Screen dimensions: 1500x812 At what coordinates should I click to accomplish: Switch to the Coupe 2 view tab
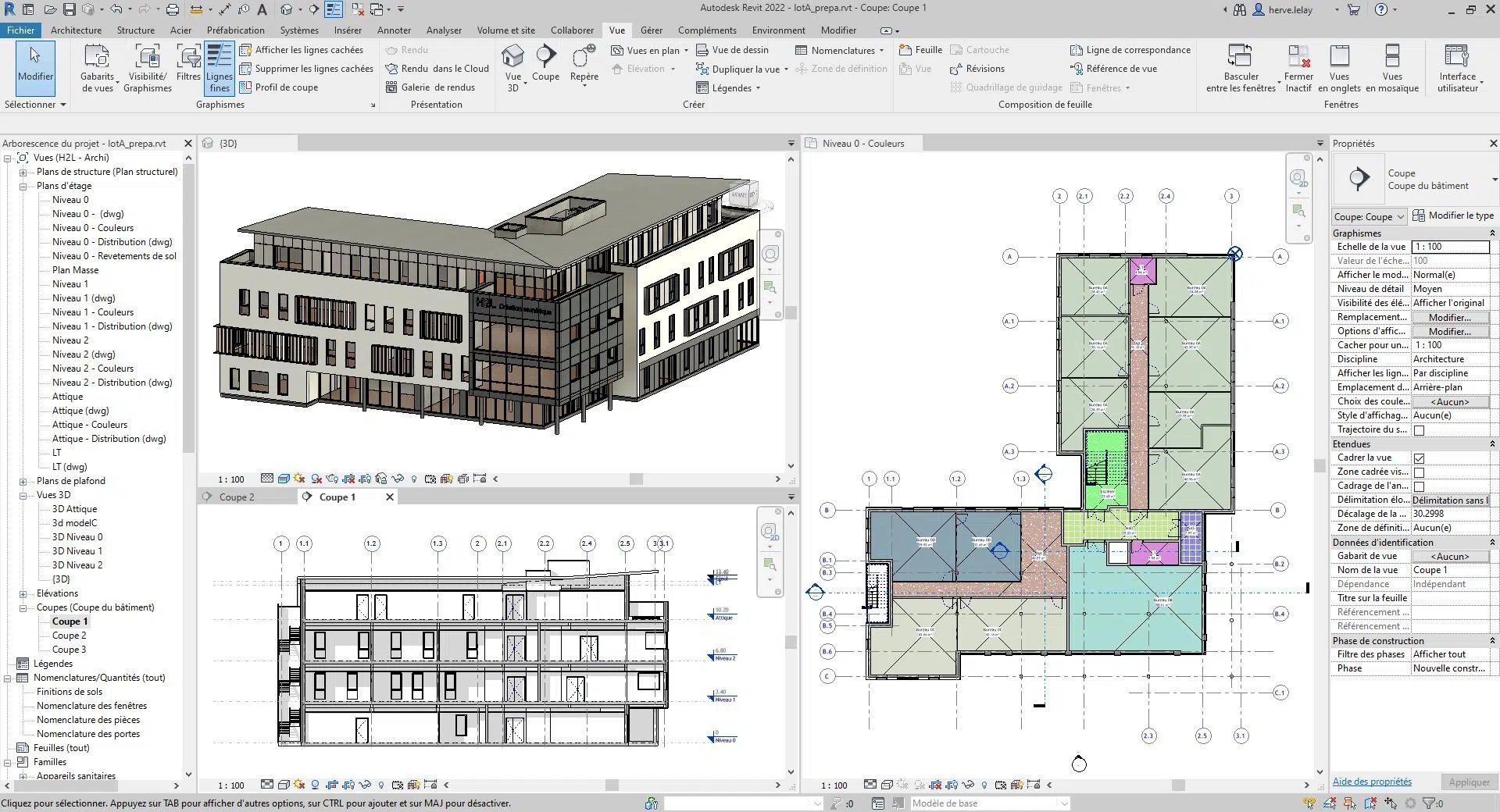point(237,497)
